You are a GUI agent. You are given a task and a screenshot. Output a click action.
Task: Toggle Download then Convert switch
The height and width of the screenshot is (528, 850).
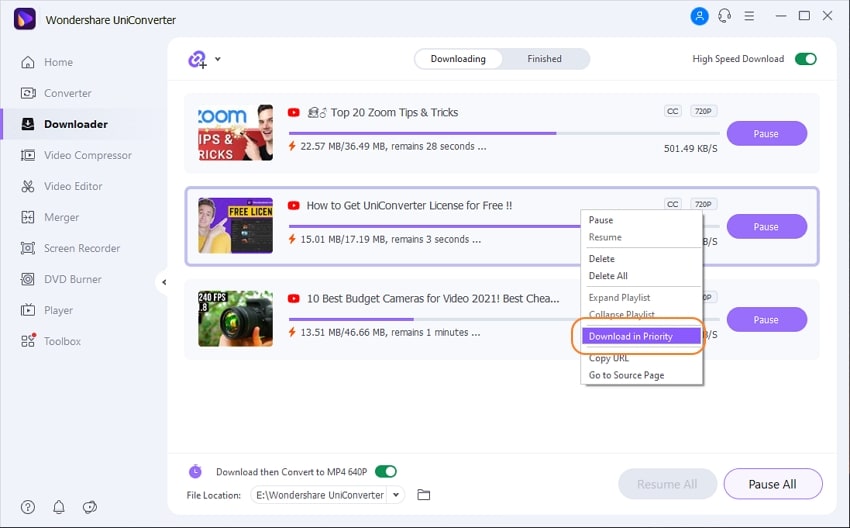386,471
